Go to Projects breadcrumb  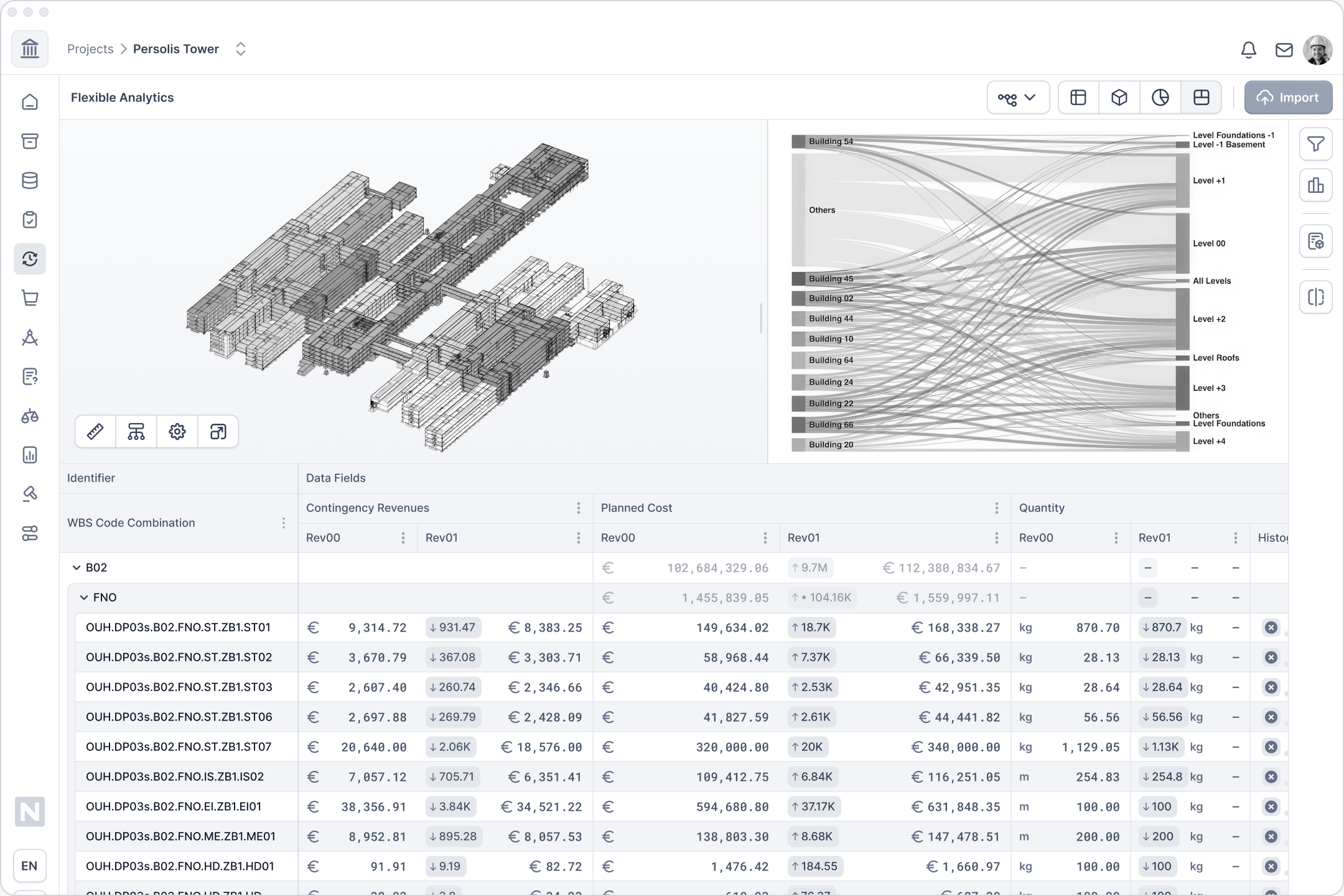90,49
